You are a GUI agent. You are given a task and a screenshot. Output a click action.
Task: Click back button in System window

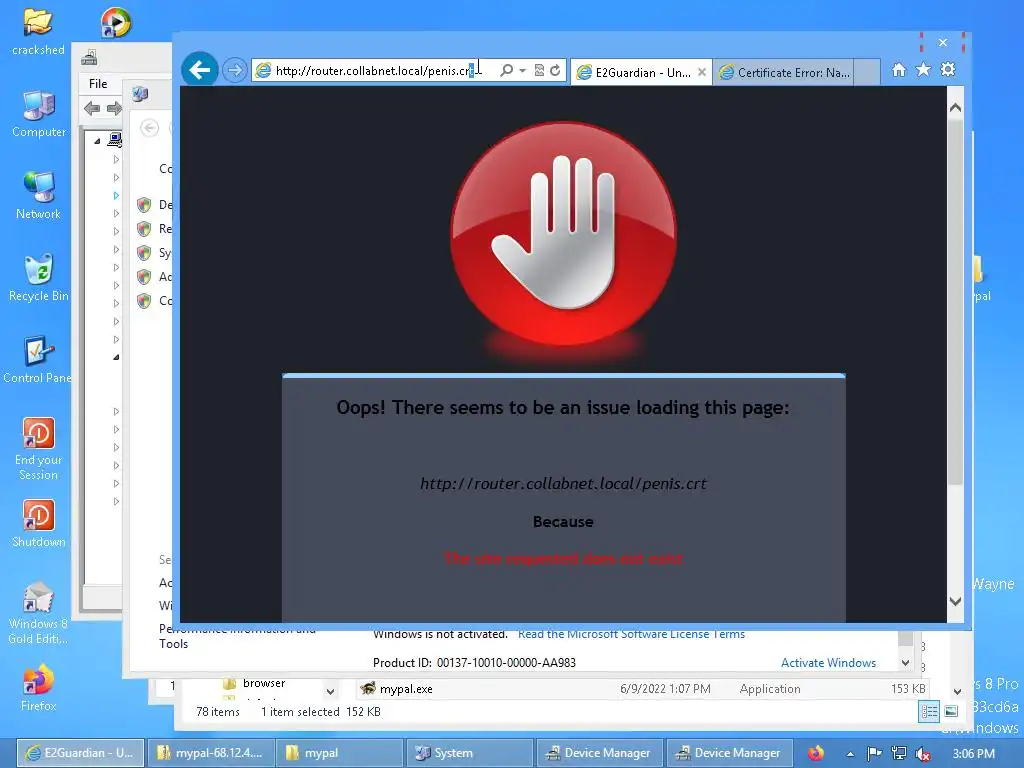[150, 127]
